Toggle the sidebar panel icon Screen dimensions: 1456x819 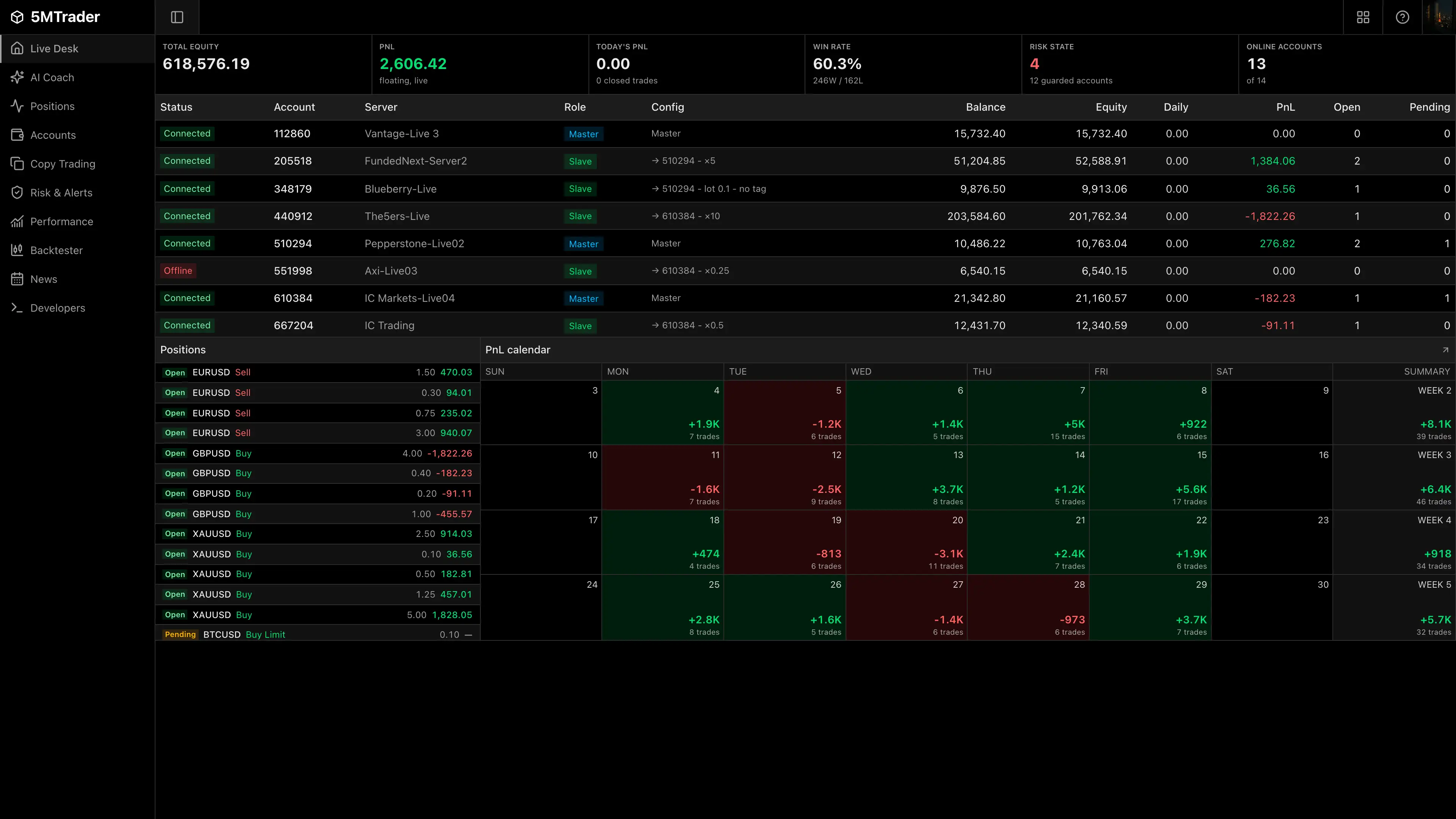[177, 17]
